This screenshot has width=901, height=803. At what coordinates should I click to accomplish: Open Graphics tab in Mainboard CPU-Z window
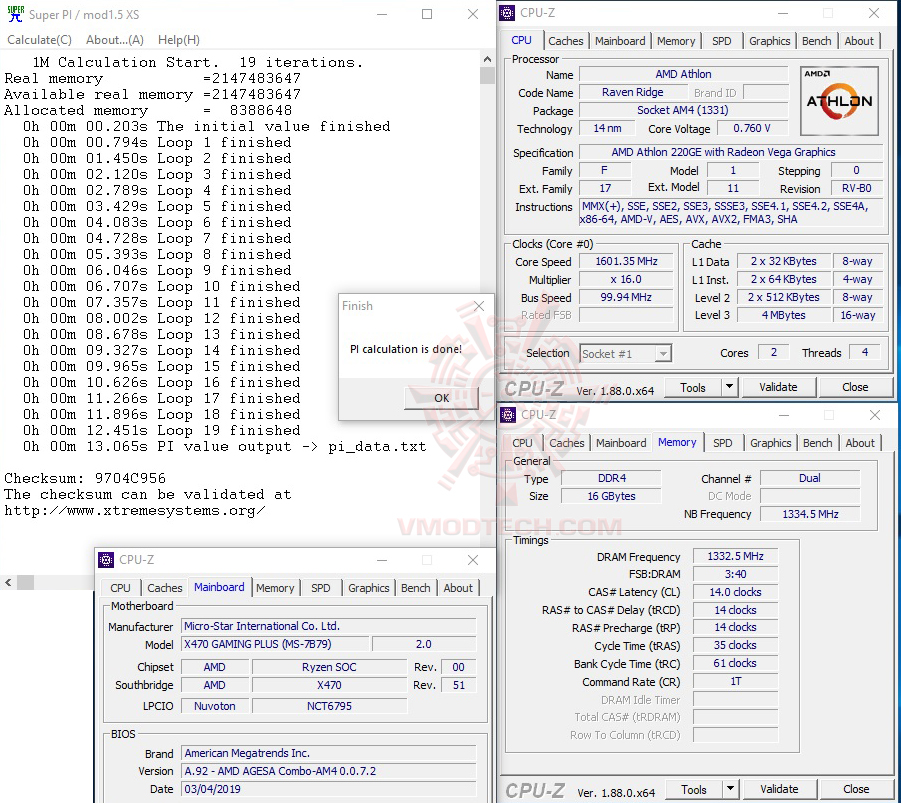click(x=368, y=587)
